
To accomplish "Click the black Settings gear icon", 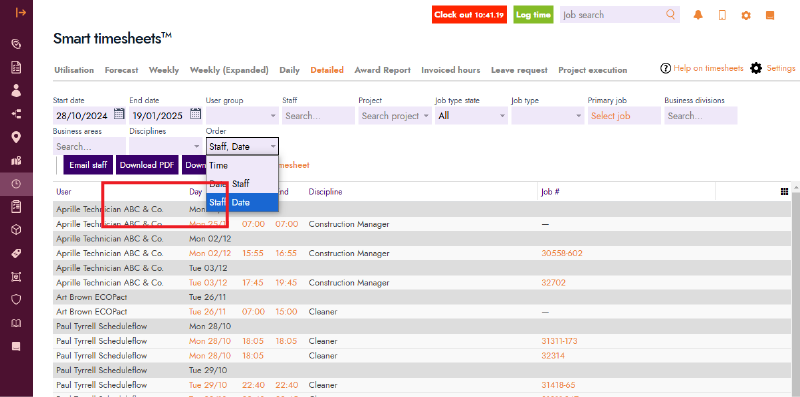I will point(756,68).
